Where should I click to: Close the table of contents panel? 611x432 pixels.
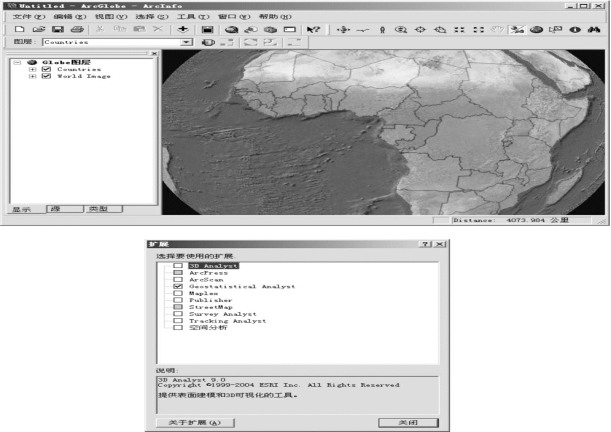(154, 53)
